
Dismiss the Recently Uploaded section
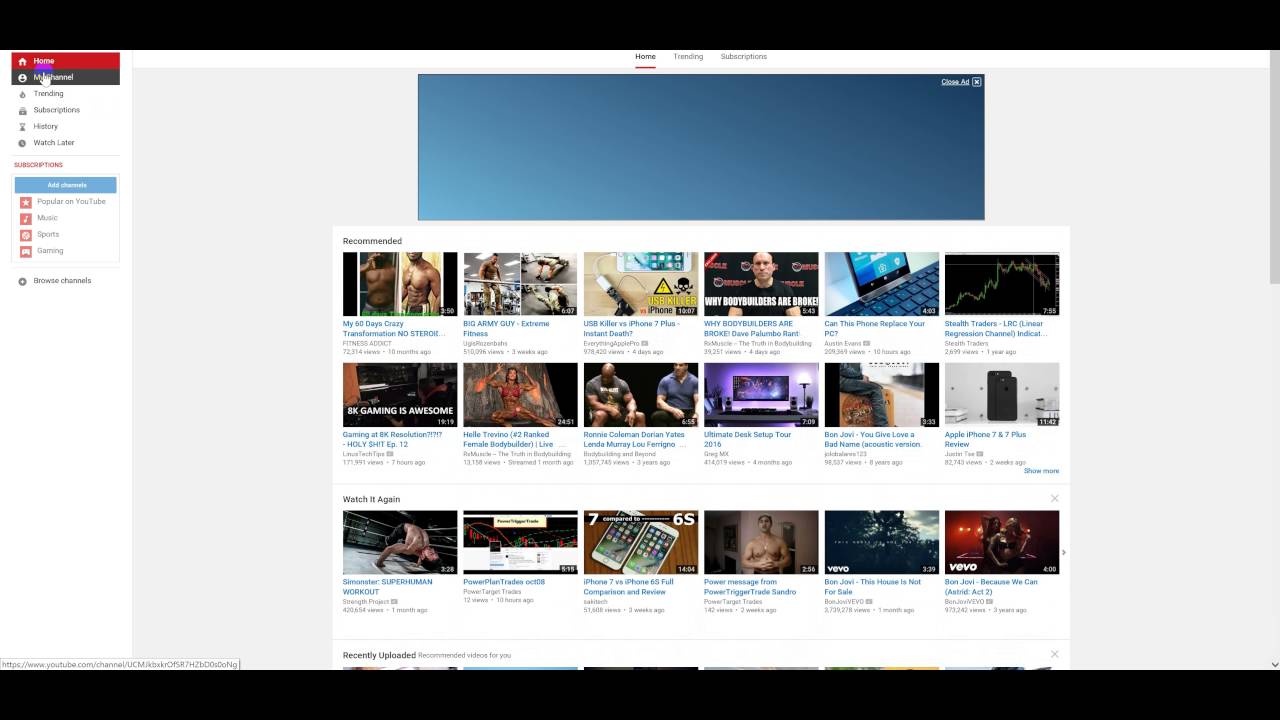(x=1054, y=654)
